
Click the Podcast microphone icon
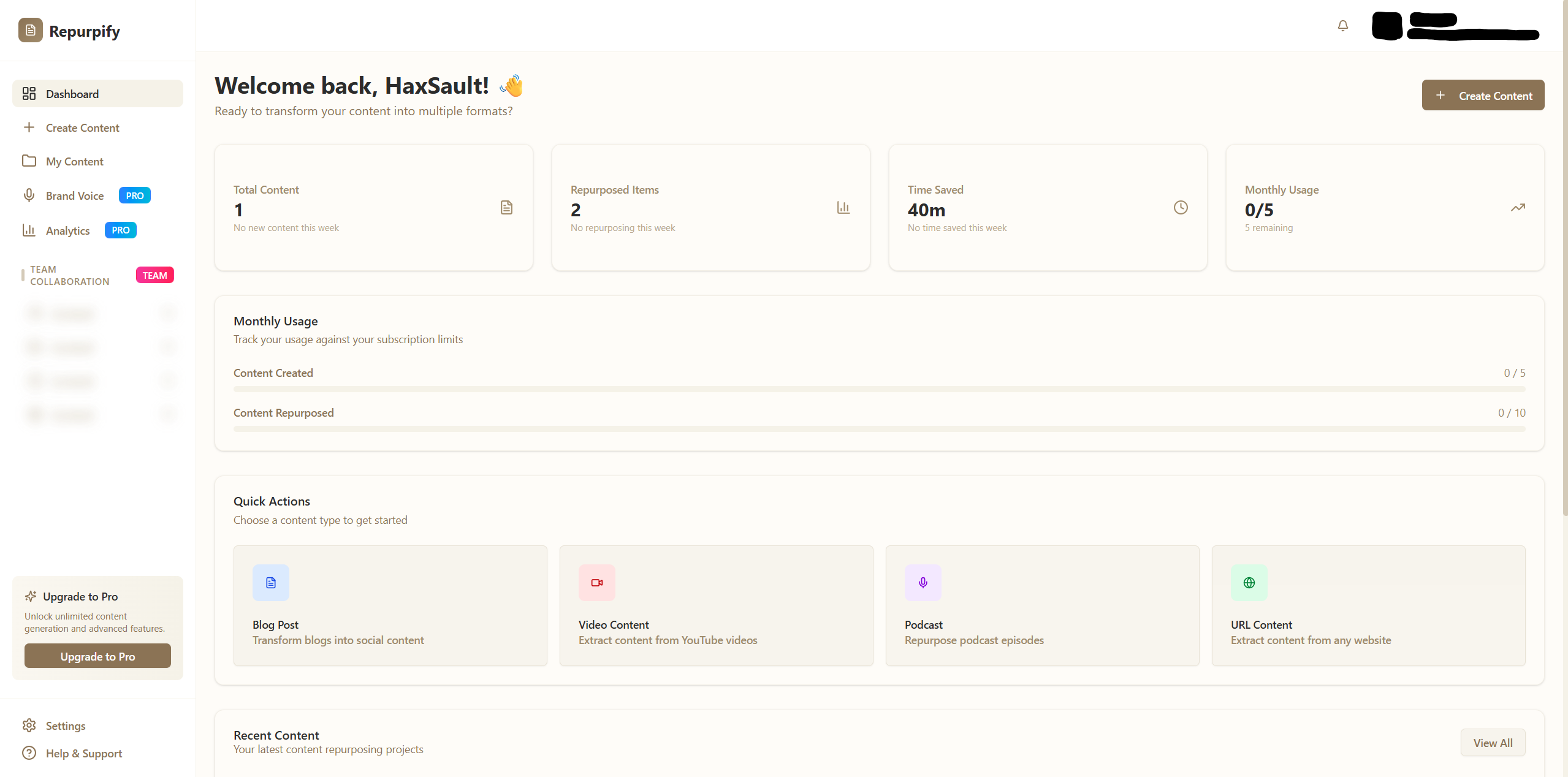click(x=923, y=582)
